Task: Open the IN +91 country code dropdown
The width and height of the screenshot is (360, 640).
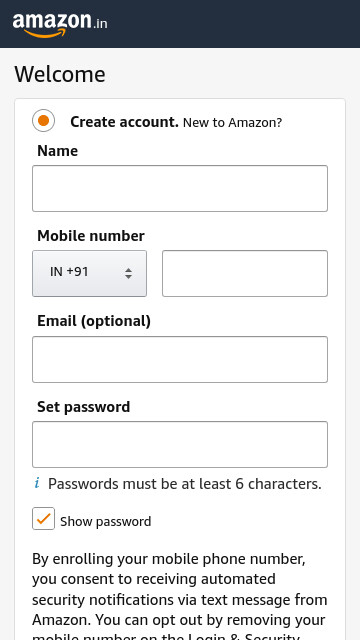Action: click(x=89, y=273)
